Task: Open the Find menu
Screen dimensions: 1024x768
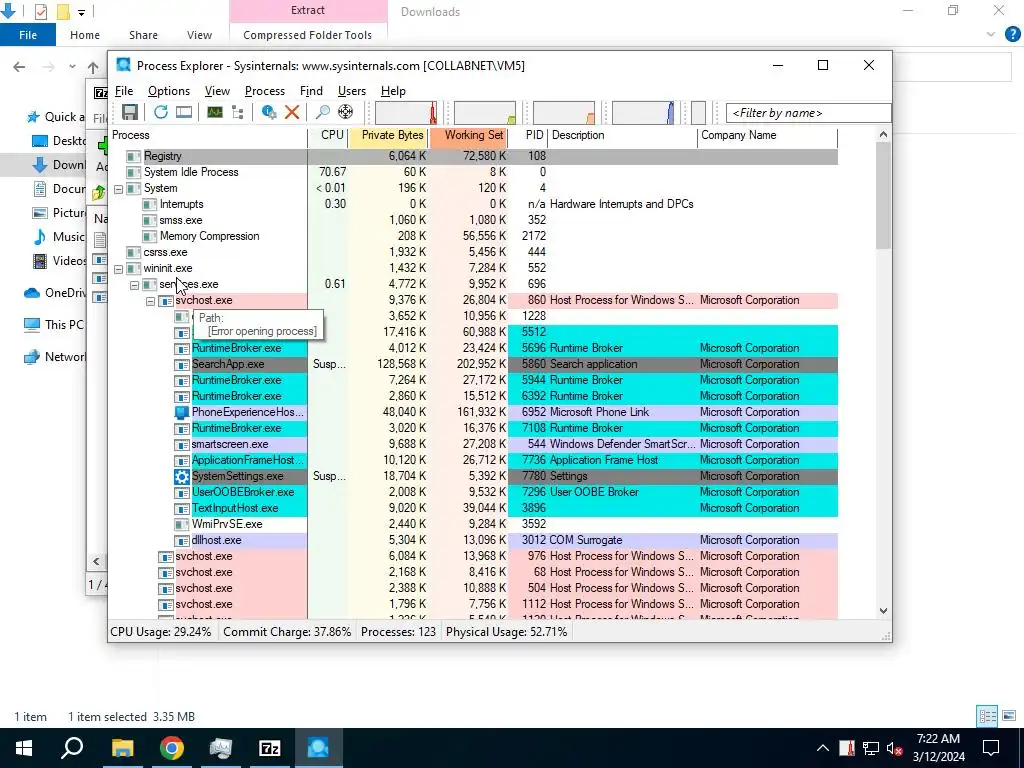Action: tap(311, 91)
